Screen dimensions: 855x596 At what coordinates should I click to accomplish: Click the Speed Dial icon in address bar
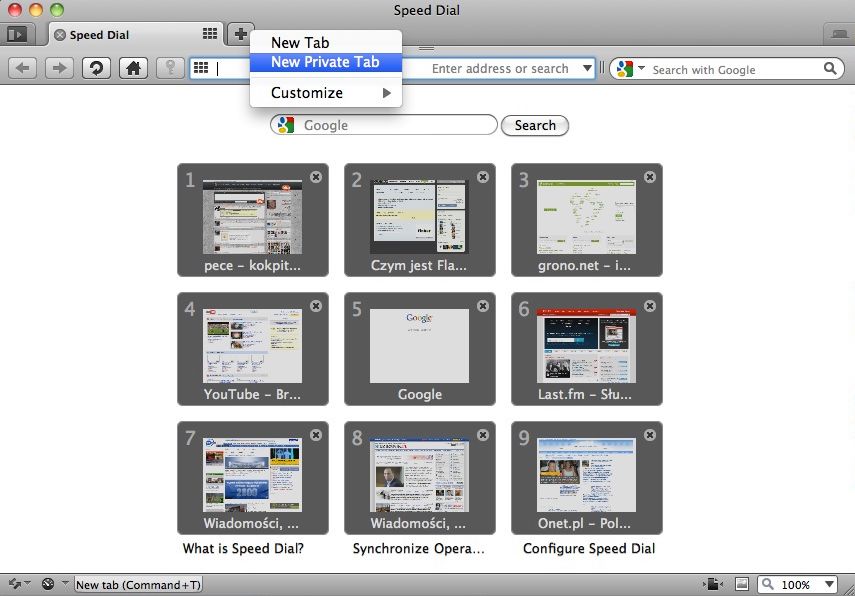coord(201,68)
